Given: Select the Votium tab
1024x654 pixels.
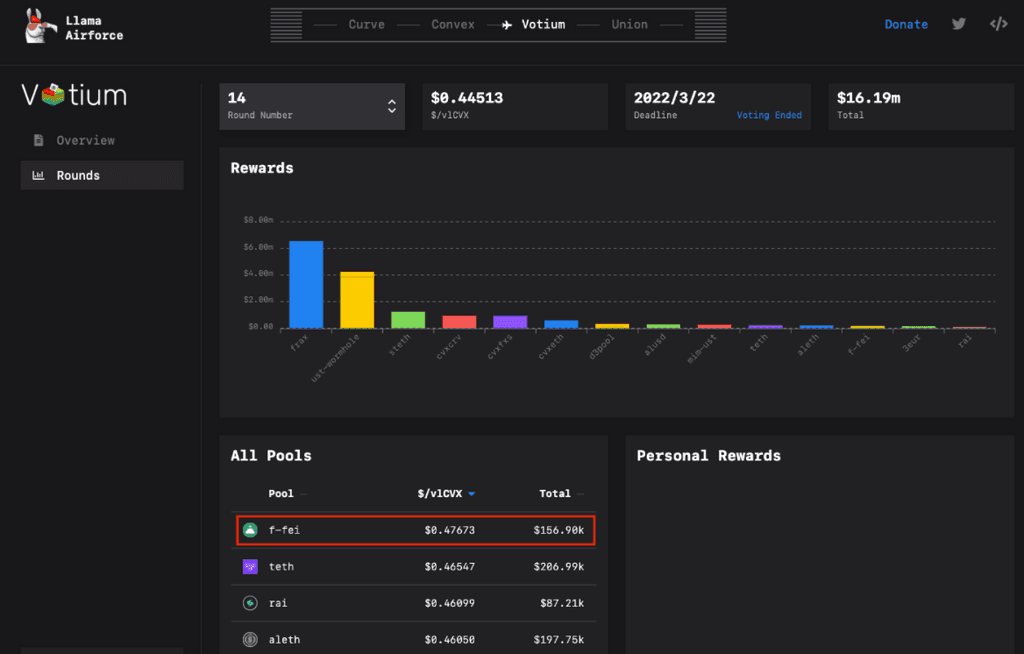Looking at the screenshot, I should point(543,24).
